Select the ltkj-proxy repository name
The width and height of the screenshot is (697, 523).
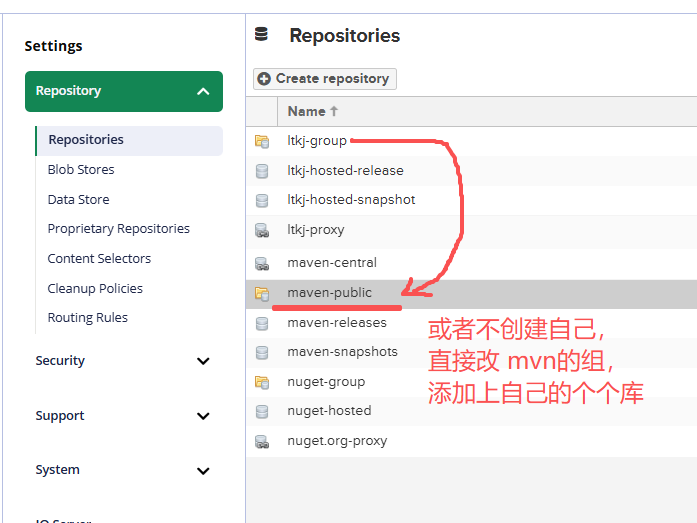point(316,230)
